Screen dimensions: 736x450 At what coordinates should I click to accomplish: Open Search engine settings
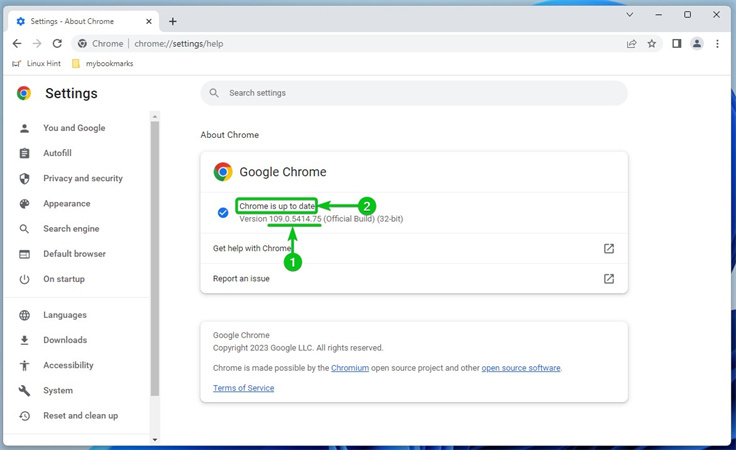71,229
